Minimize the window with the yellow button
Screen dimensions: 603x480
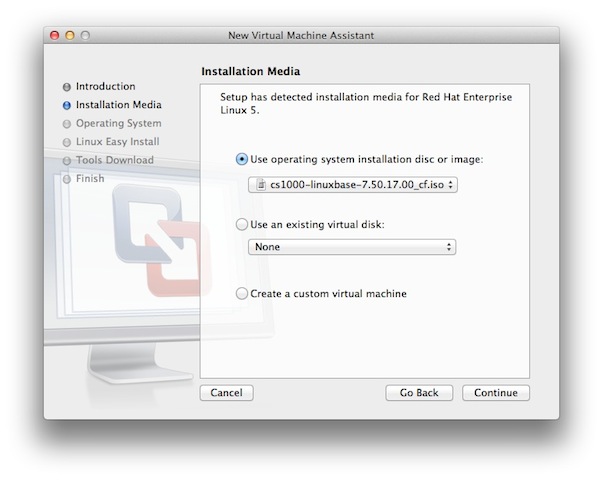(x=70, y=35)
